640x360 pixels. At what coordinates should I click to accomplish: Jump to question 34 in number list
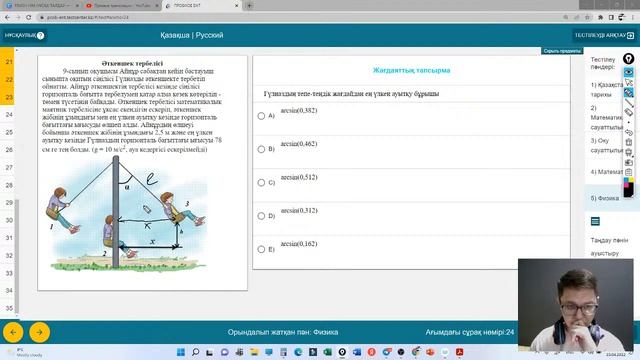point(9,291)
